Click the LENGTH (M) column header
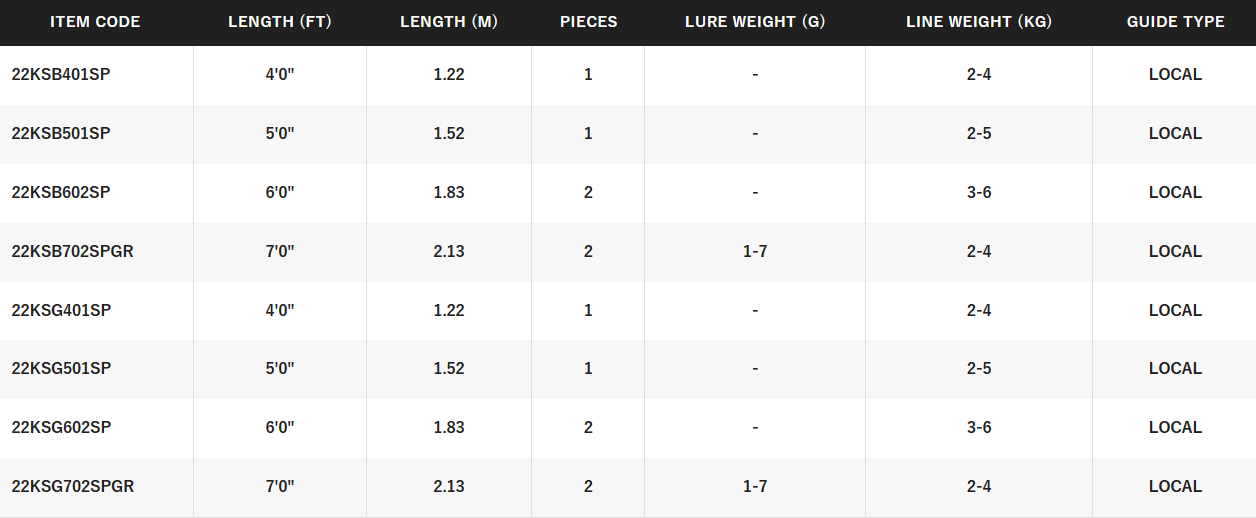This screenshot has width=1256, height=518. coord(448,22)
